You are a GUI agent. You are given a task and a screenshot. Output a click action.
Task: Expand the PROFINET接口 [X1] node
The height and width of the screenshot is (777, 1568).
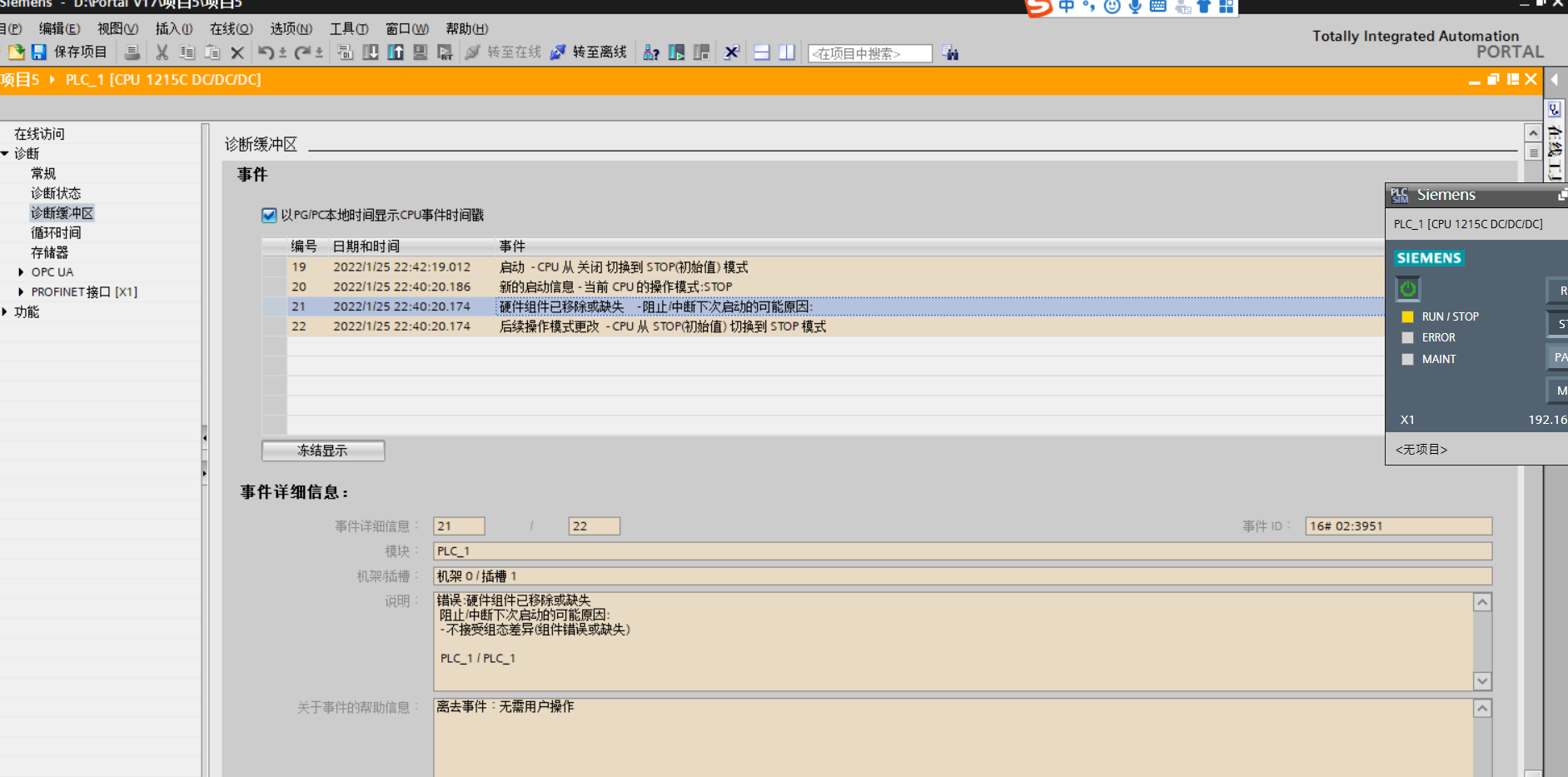point(21,291)
